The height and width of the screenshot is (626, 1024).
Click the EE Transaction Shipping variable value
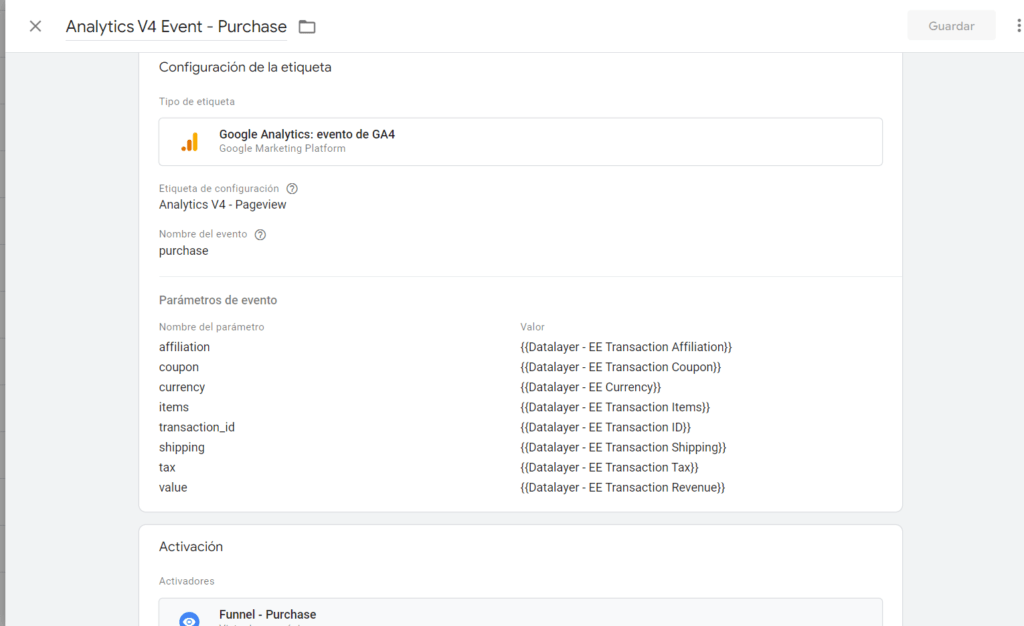coord(623,448)
